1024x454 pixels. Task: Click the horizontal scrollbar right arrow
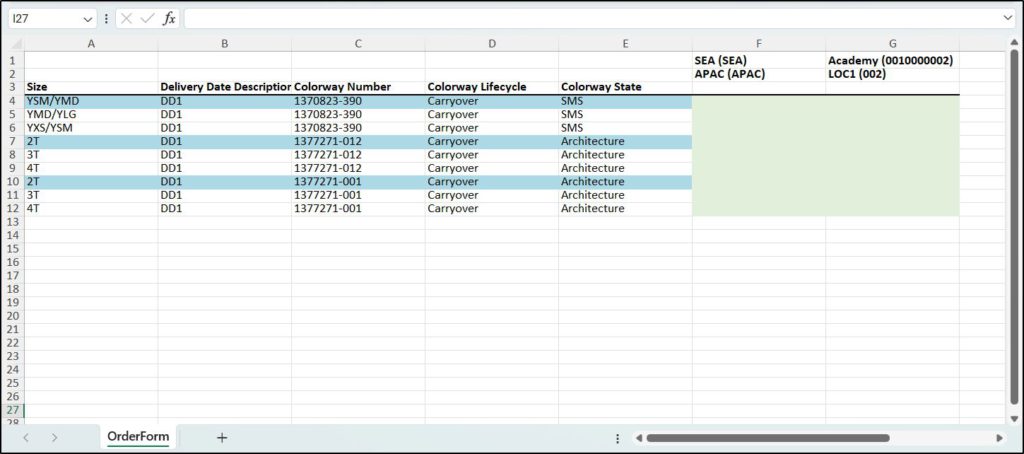(999, 438)
